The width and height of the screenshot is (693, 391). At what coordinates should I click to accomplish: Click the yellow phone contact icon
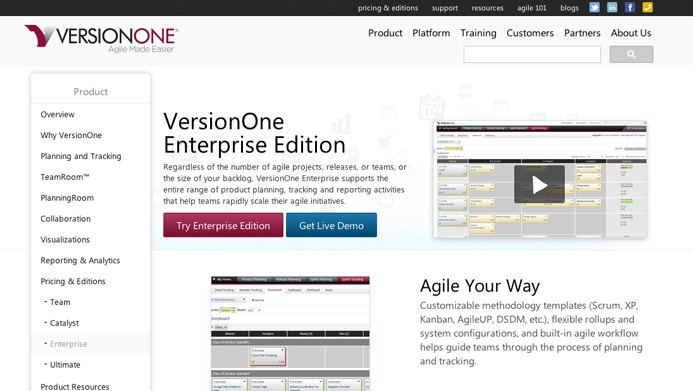pos(647,7)
